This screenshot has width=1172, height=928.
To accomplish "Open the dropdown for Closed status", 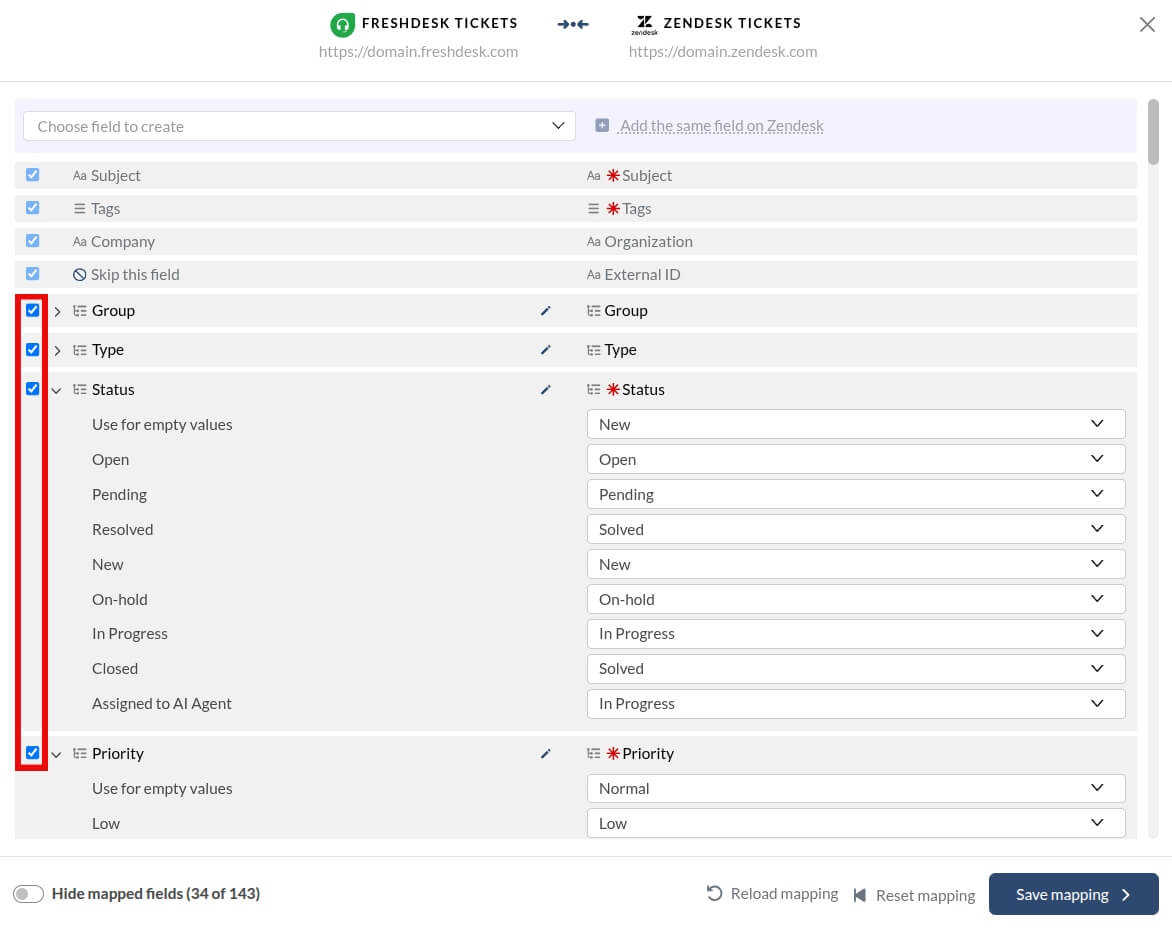I will pos(856,669).
